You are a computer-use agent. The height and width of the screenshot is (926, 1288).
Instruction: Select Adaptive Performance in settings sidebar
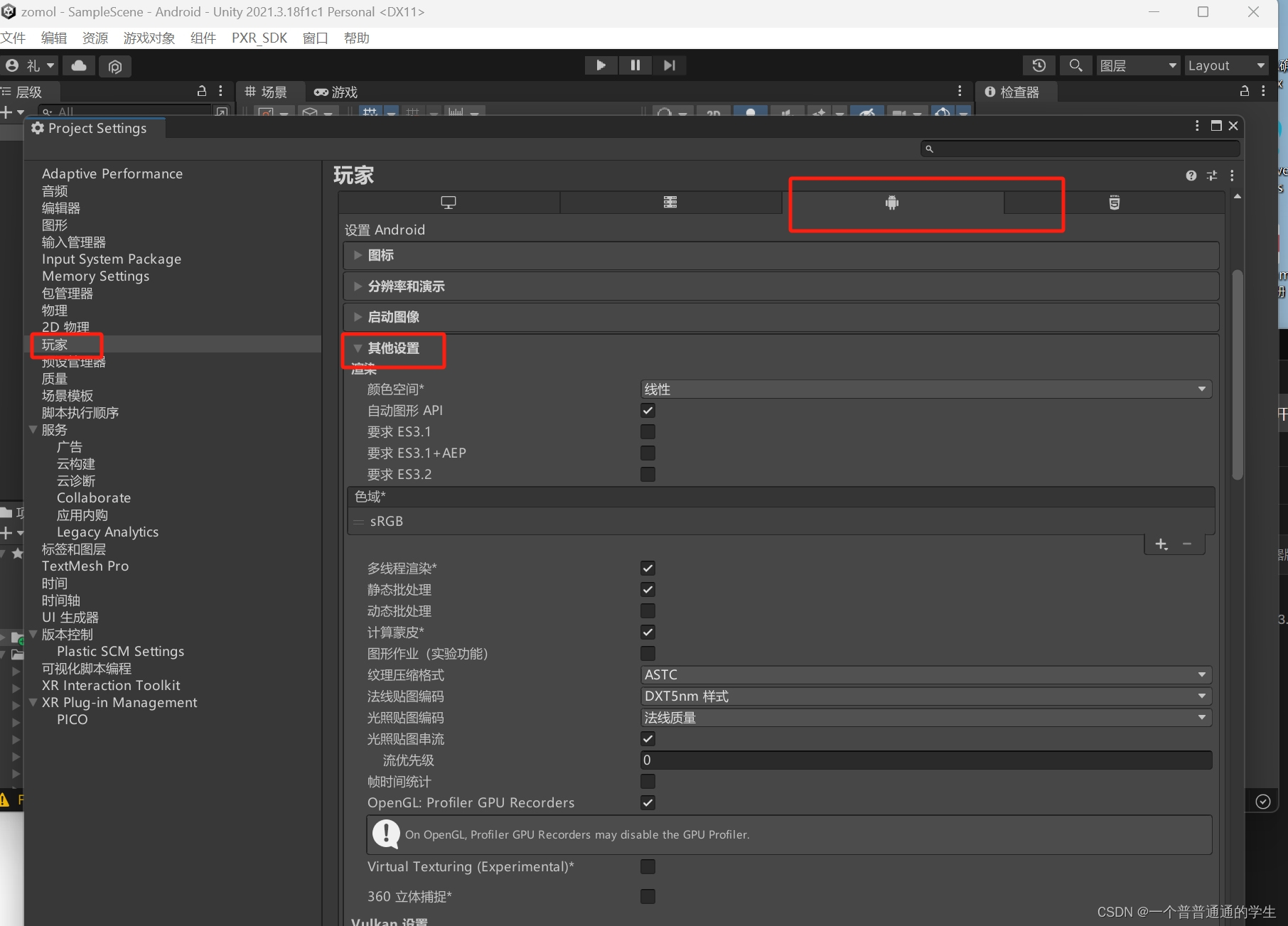coord(112,174)
